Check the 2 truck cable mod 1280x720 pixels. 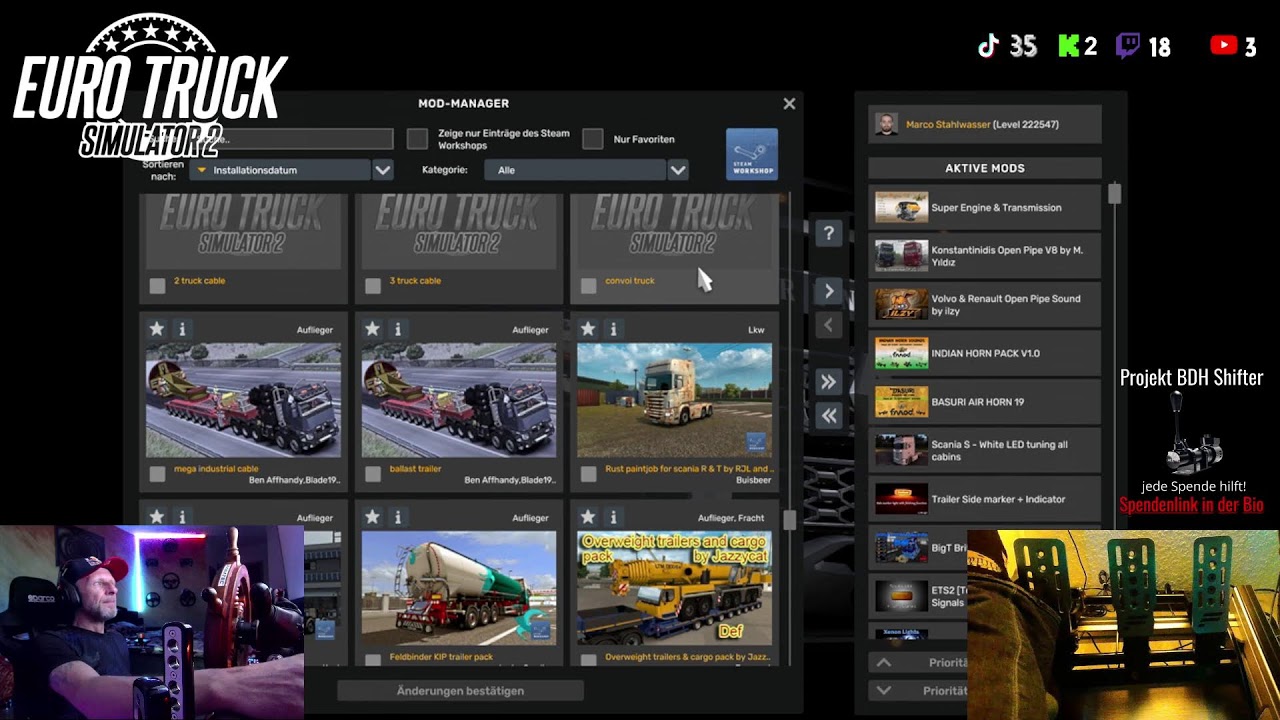[157, 286]
